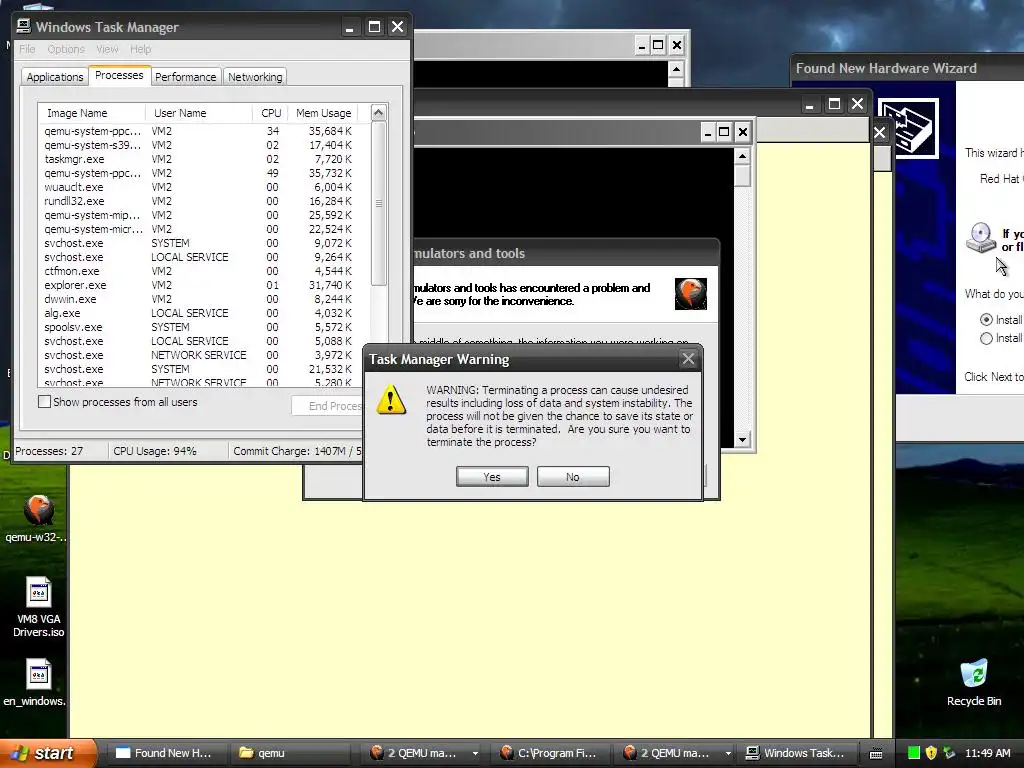
Task: Select the dwwin.exe process row
Action: tap(199, 299)
